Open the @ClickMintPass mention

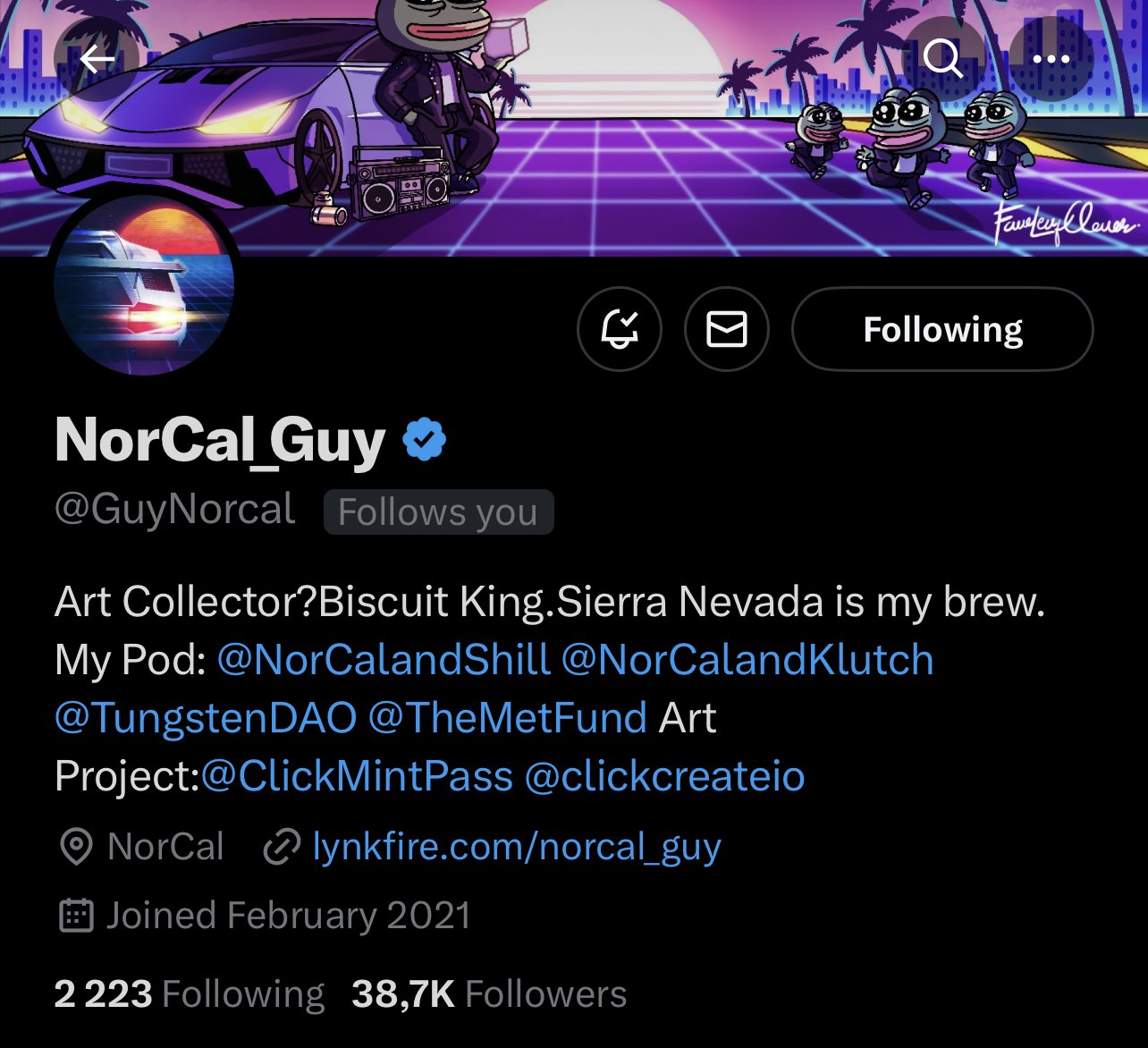tap(357, 776)
